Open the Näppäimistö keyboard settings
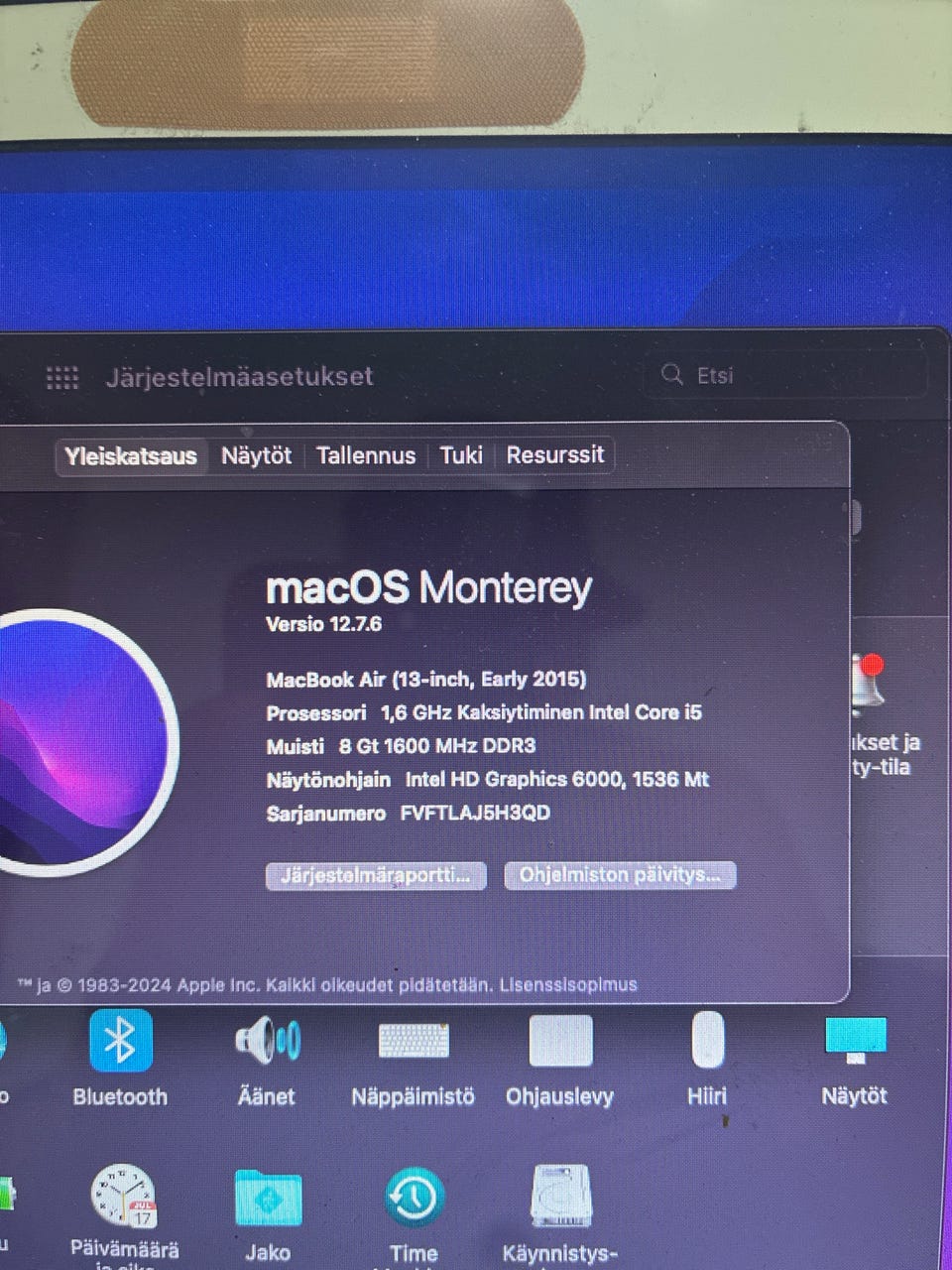952x1270 pixels. [414, 1041]
